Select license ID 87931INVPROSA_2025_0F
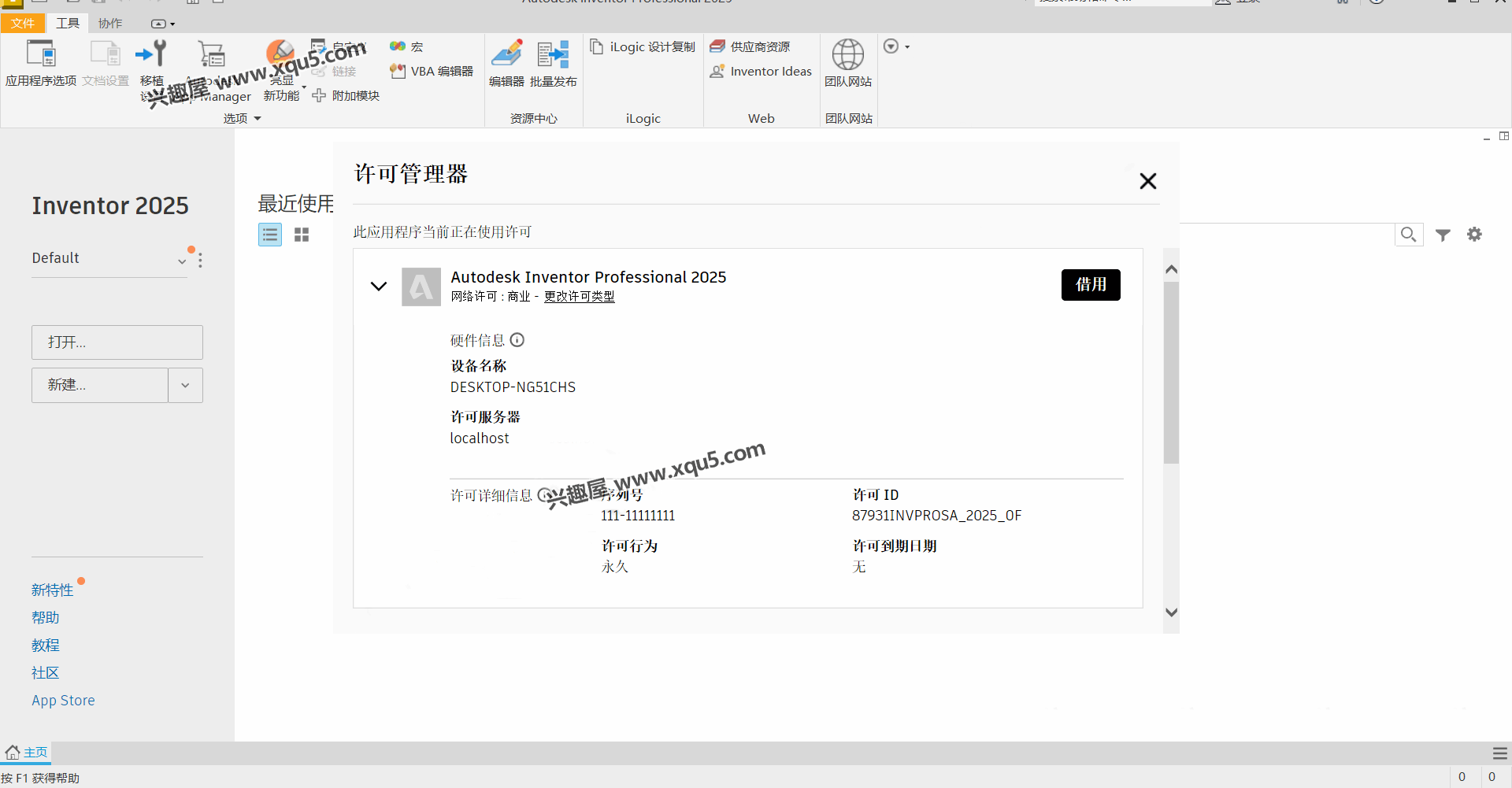 936,516
